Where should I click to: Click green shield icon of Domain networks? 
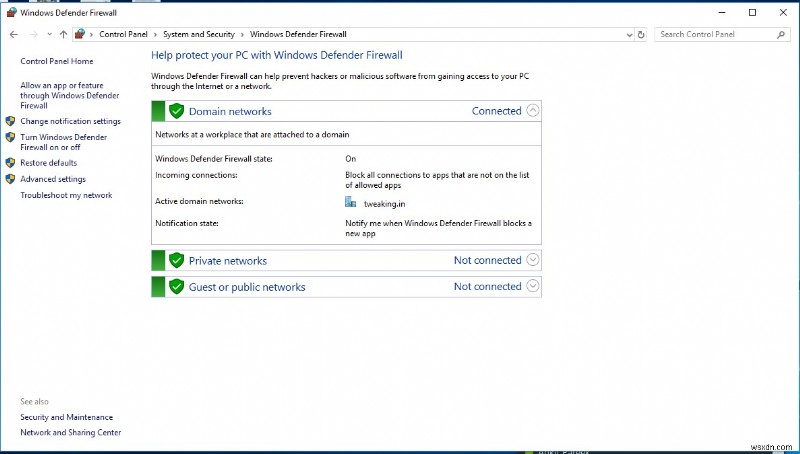(x=177, y=111)
